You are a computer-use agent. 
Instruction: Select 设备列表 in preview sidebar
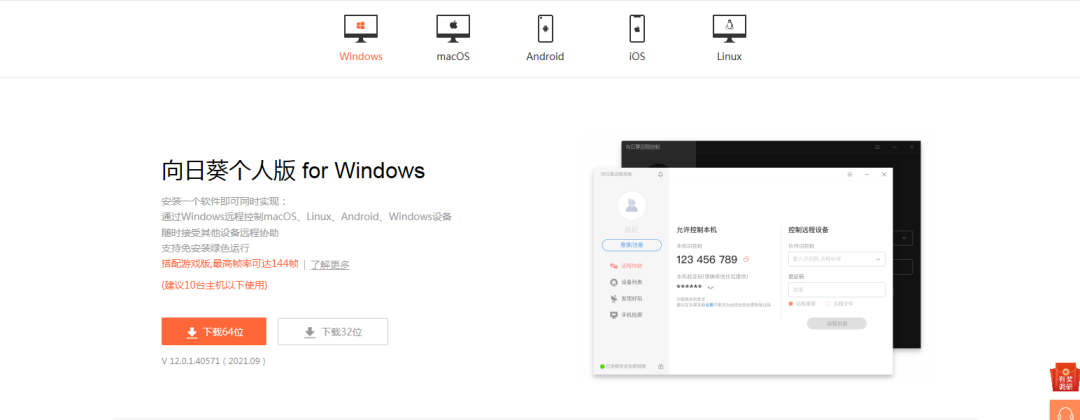(626, 282)
